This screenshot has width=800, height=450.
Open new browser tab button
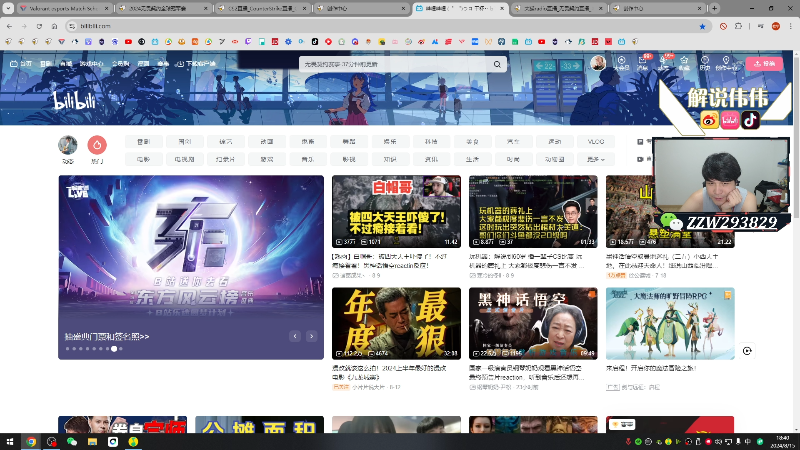(714, 8)
